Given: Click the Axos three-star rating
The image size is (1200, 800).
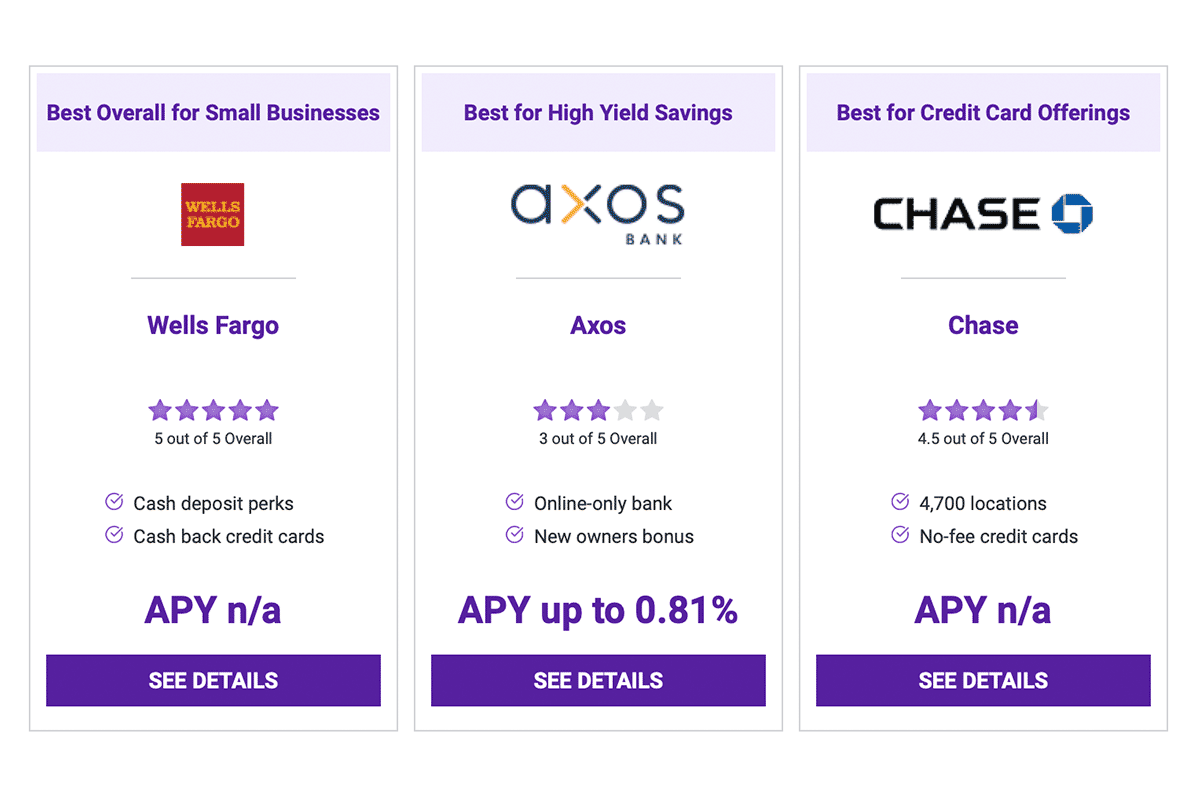Looking at the screenshot, I should pyautogui.click(x=598, y=410).
